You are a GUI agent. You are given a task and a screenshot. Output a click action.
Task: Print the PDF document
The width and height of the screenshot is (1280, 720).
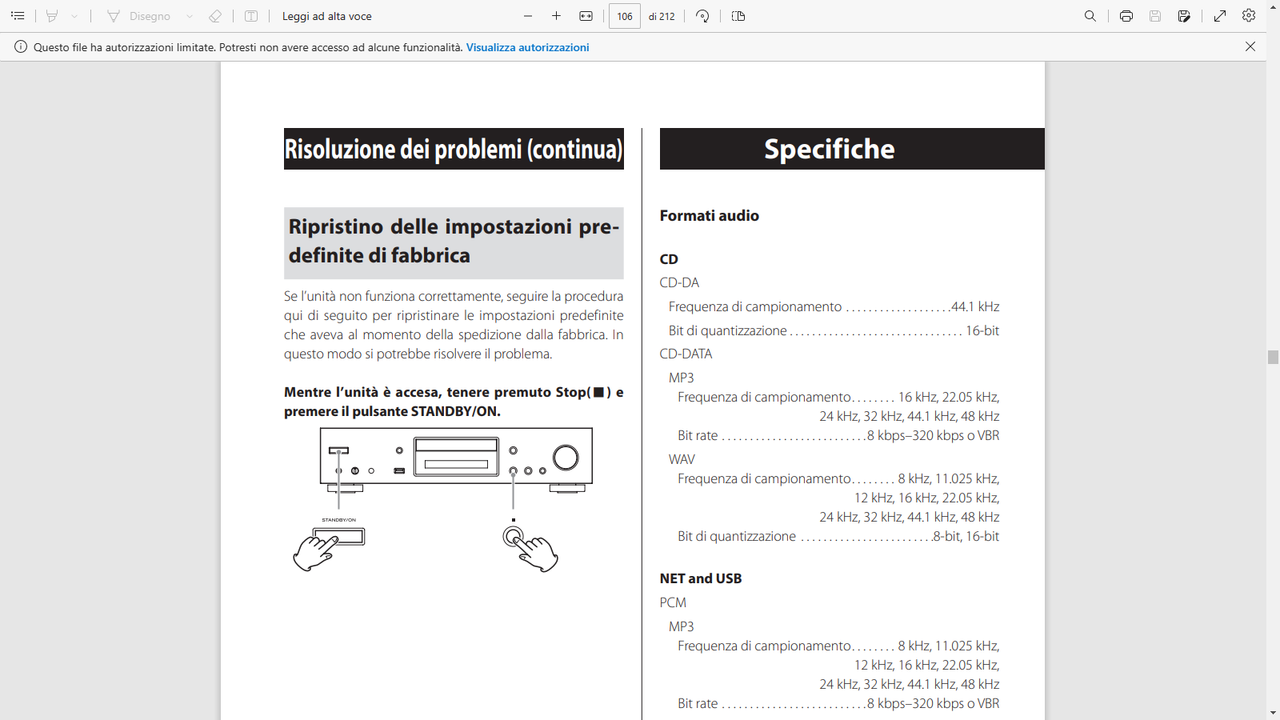1126,16
